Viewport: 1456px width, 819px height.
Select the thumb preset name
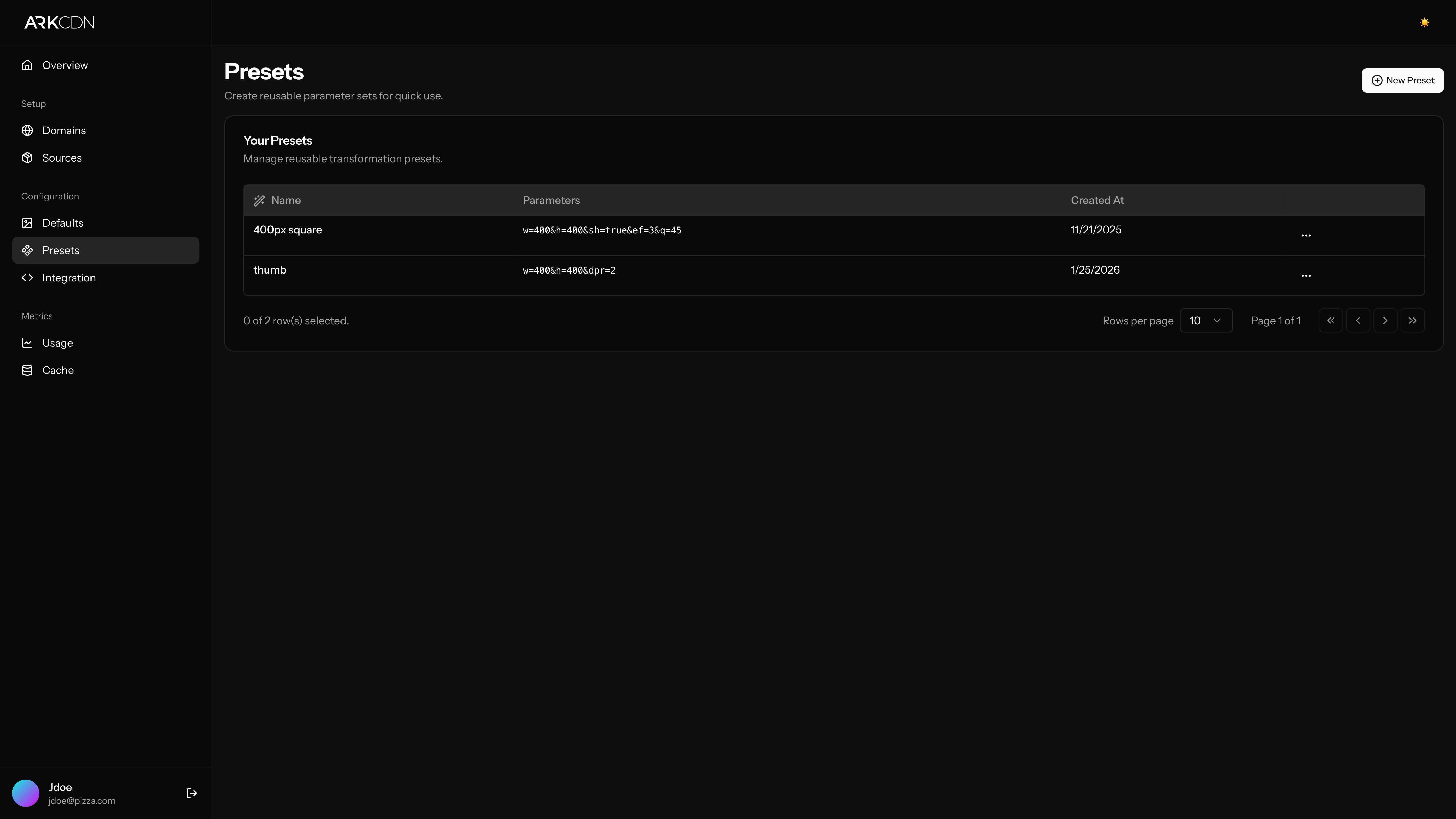click(270, 270)
